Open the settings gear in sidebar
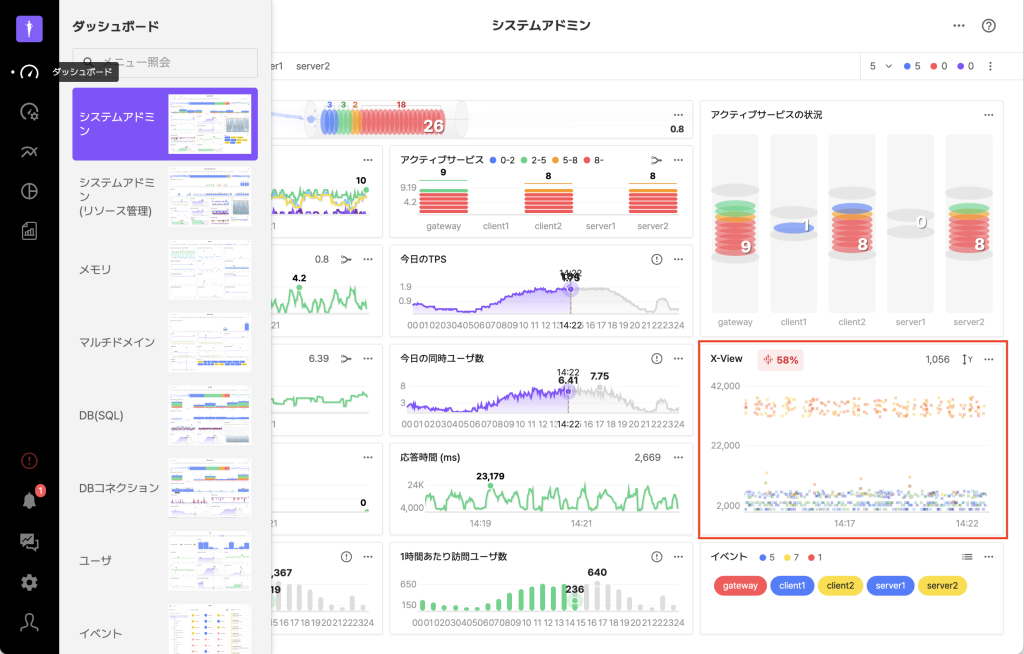1024x654 pixels. [x=29, y=582]
